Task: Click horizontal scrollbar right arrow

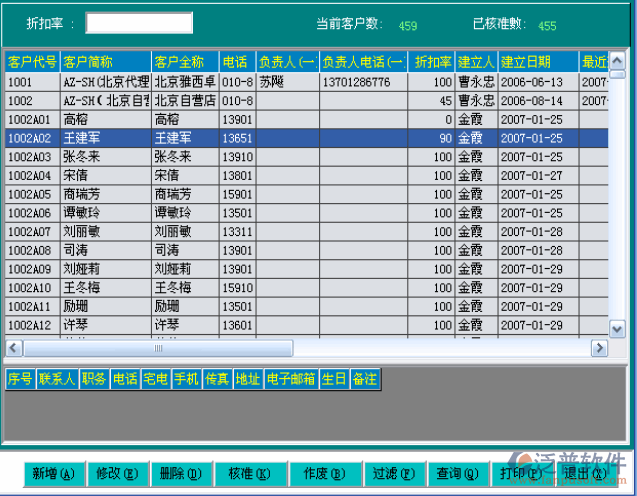Action: point(599,348)
